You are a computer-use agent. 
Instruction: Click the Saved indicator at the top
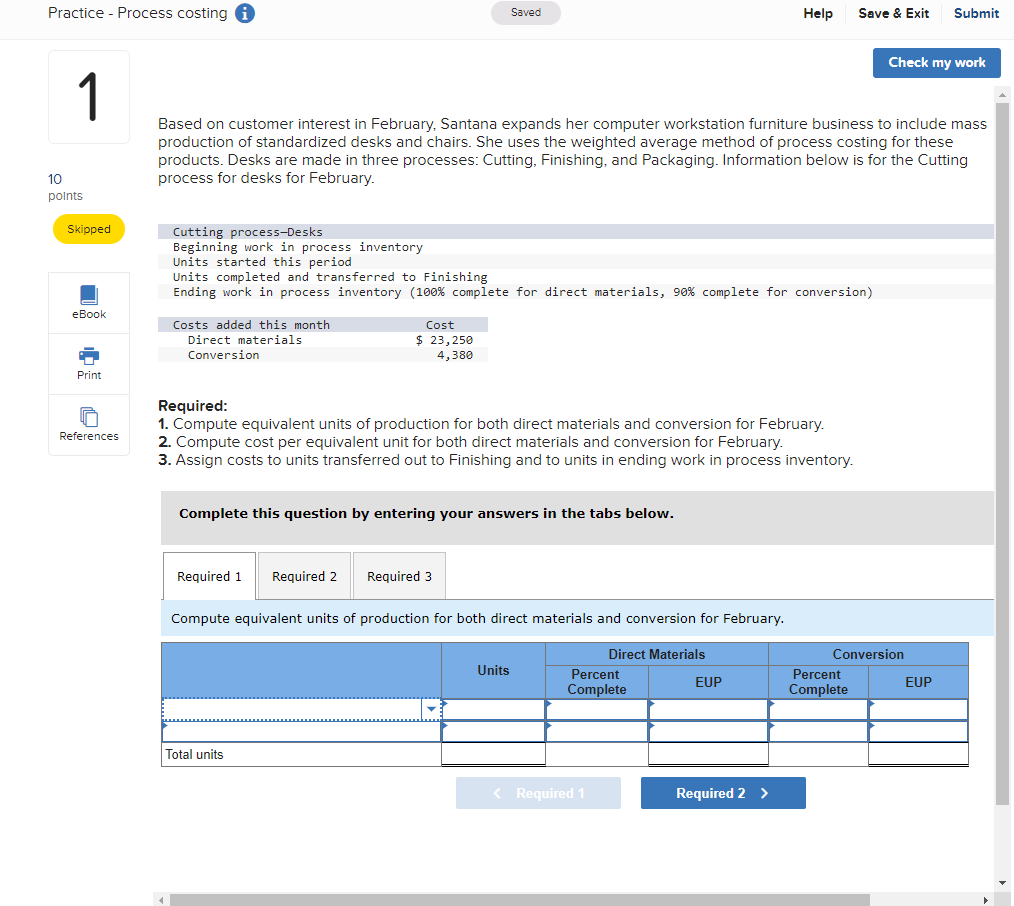(525, 12)
